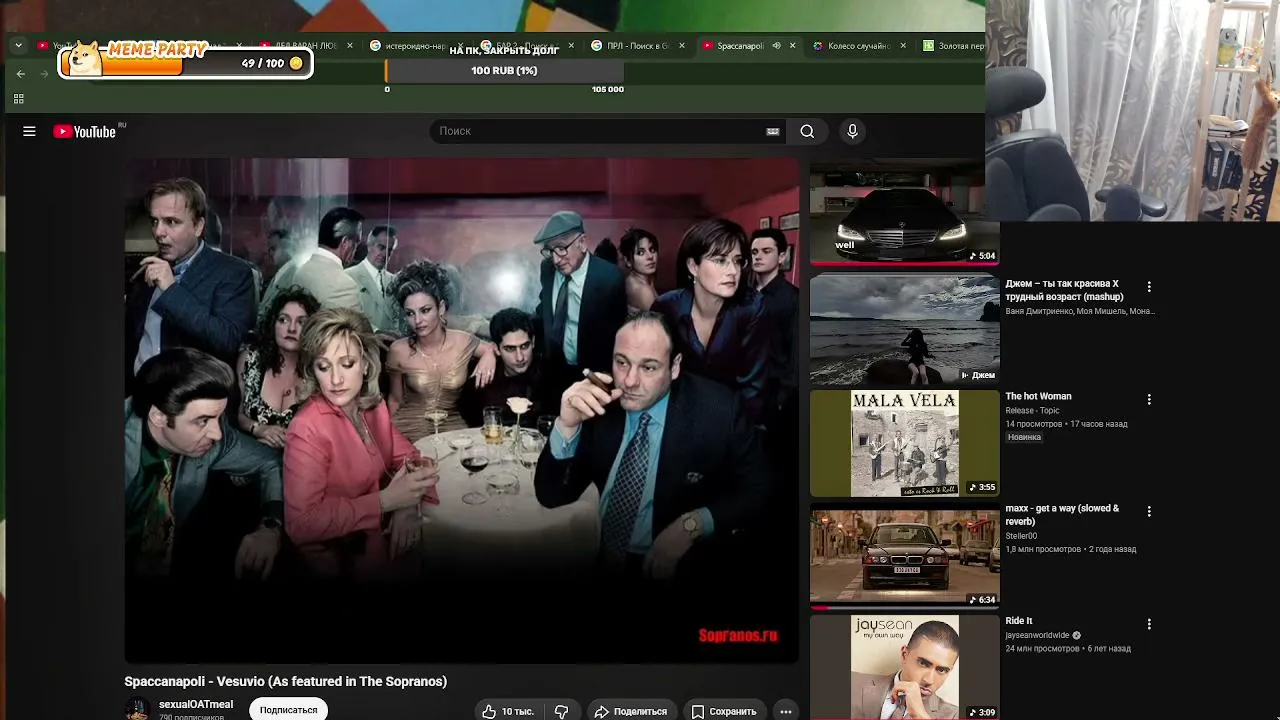Close the 'ПРЛ - Поиск в G' tab

(x=683, y=46)
